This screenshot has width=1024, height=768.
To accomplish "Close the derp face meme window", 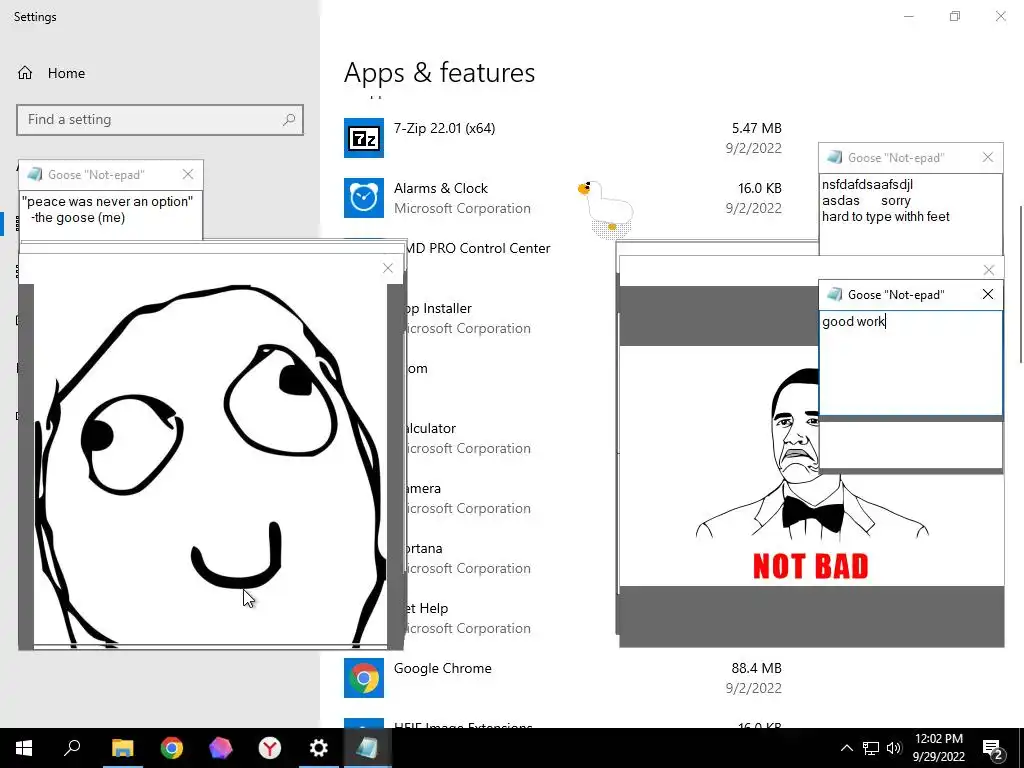I will (388, 268).
